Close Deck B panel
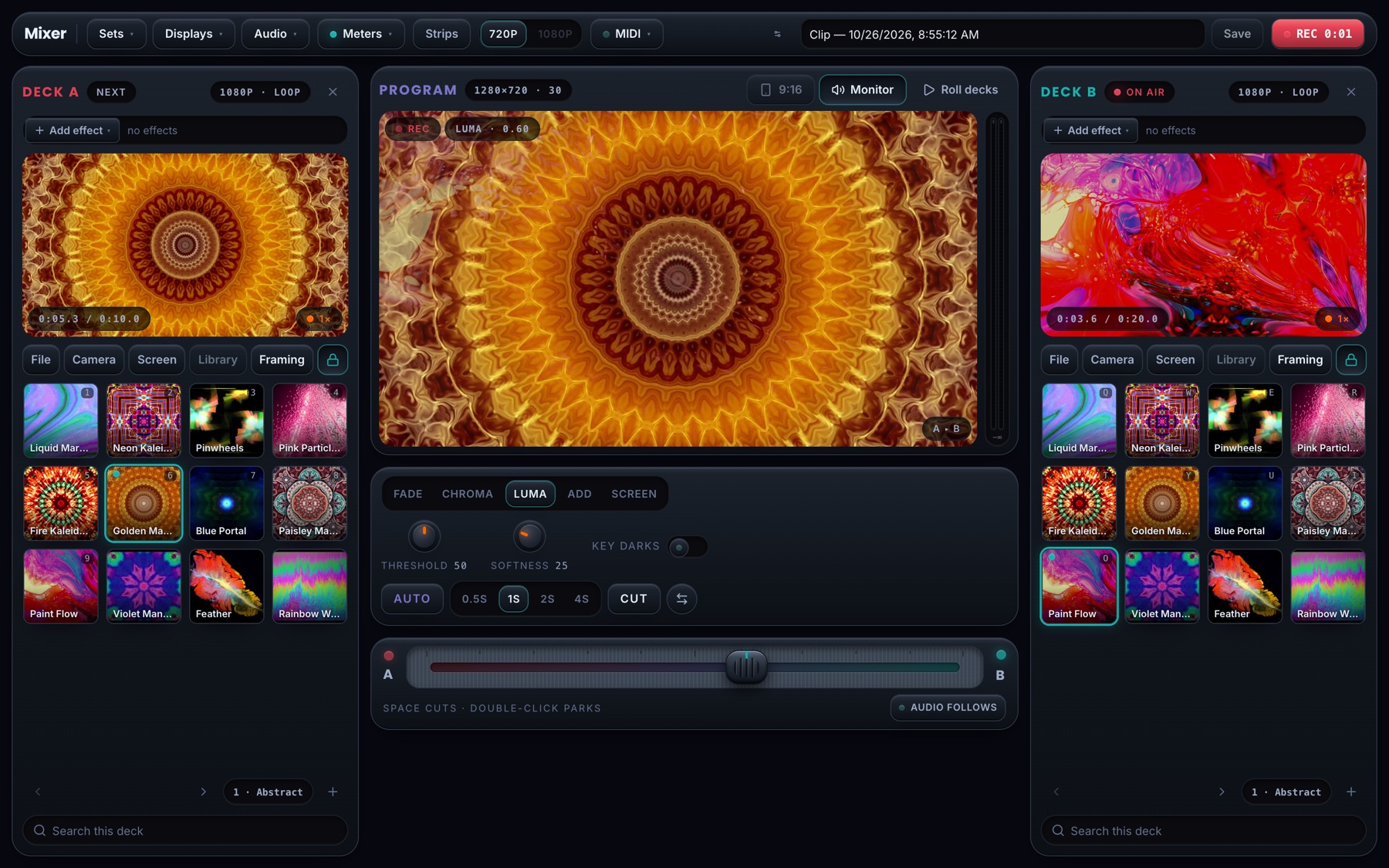The width and height of the screenshot is (1389, 868). click(1351, 92)
